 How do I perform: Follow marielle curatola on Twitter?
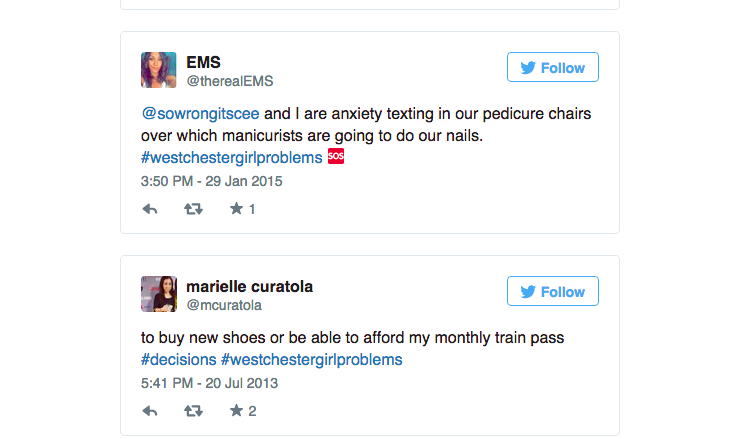(553, 292)
